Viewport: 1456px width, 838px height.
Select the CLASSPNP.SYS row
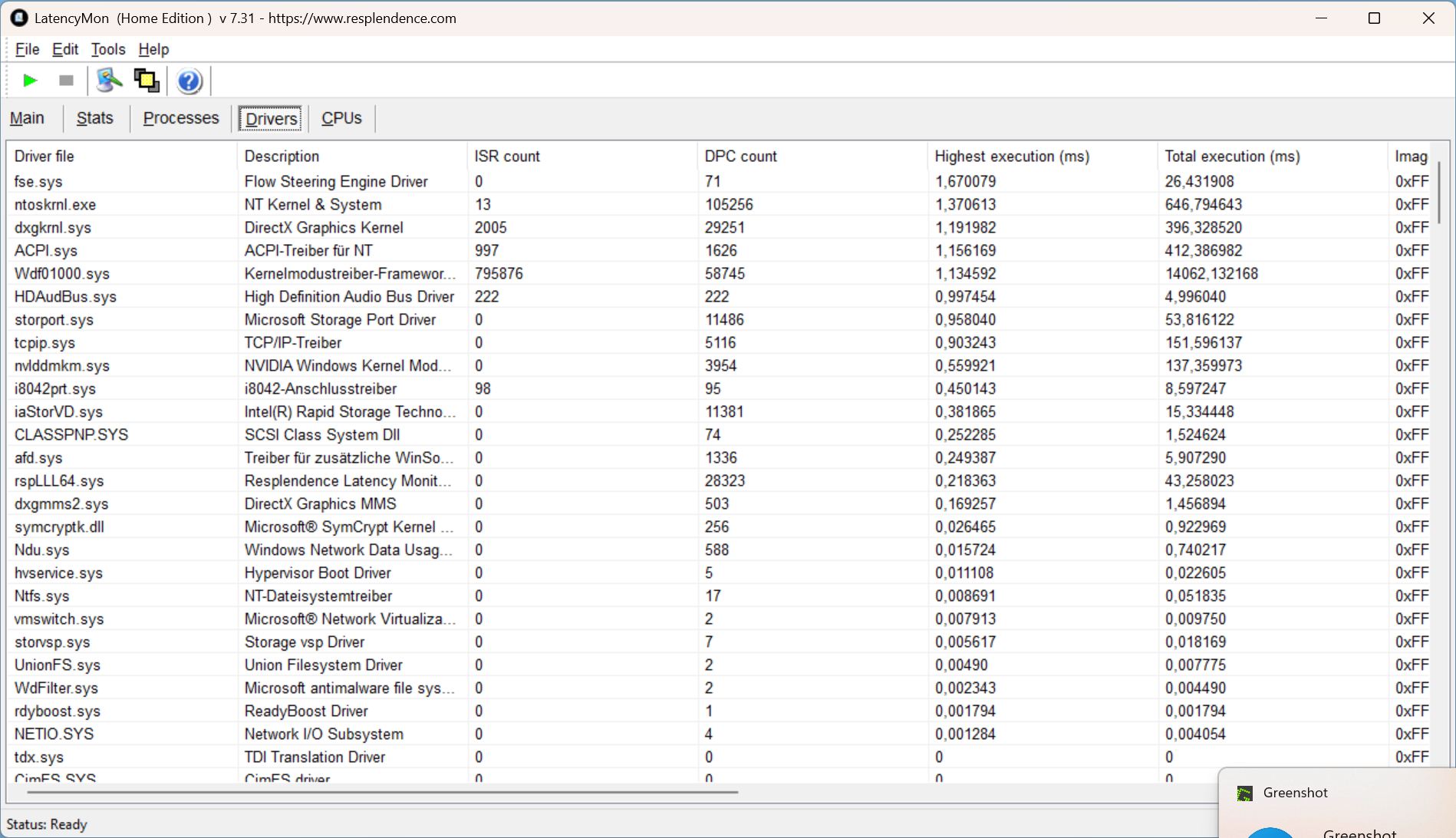pyautogui.click(x=720, y=435)
